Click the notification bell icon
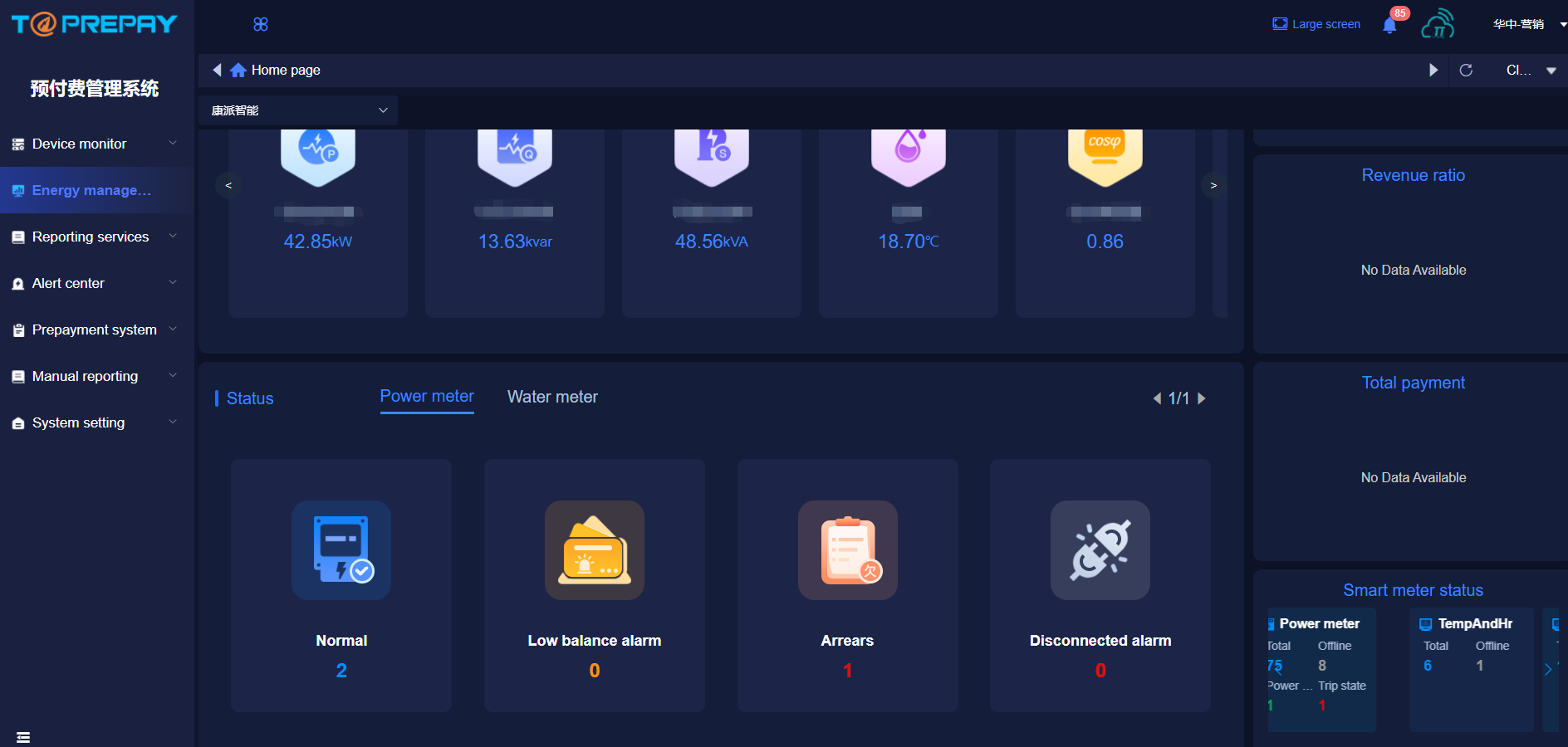 point(1389,25)
